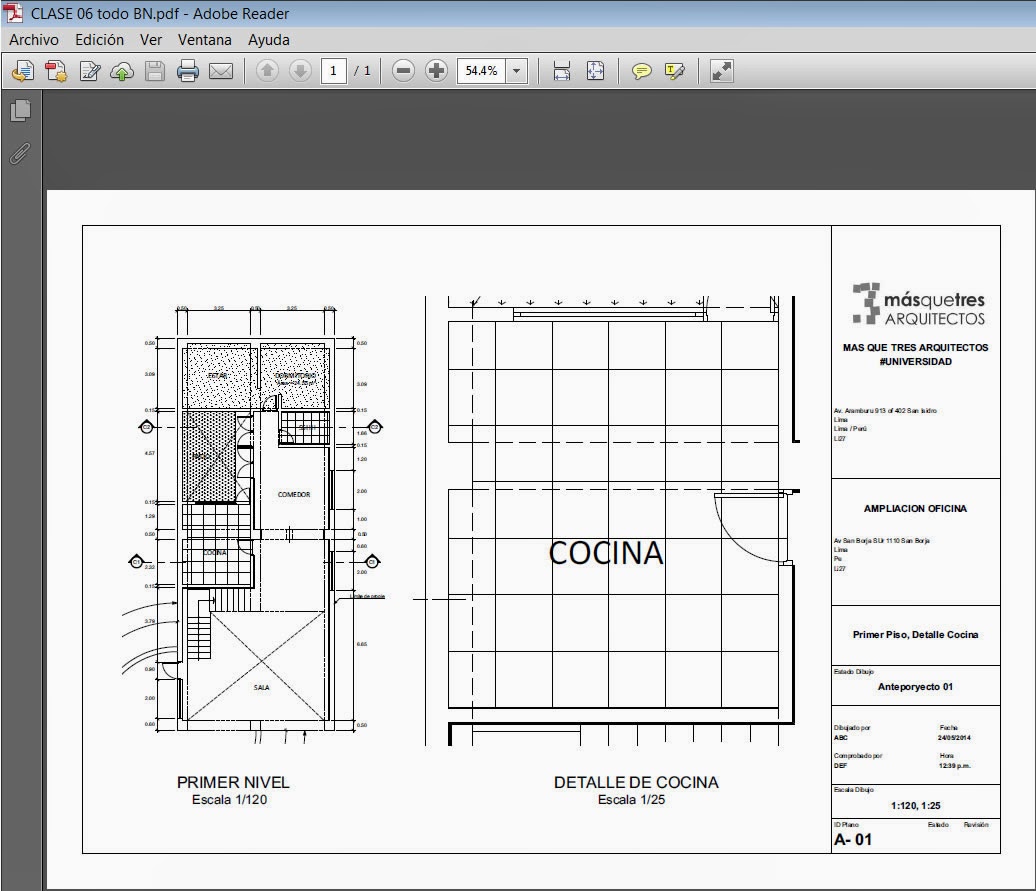The width and height of the screenshot is (1036, 891).
Task: Open the Ventana menu
Action: pyautogui.click(x=204, y=39)
